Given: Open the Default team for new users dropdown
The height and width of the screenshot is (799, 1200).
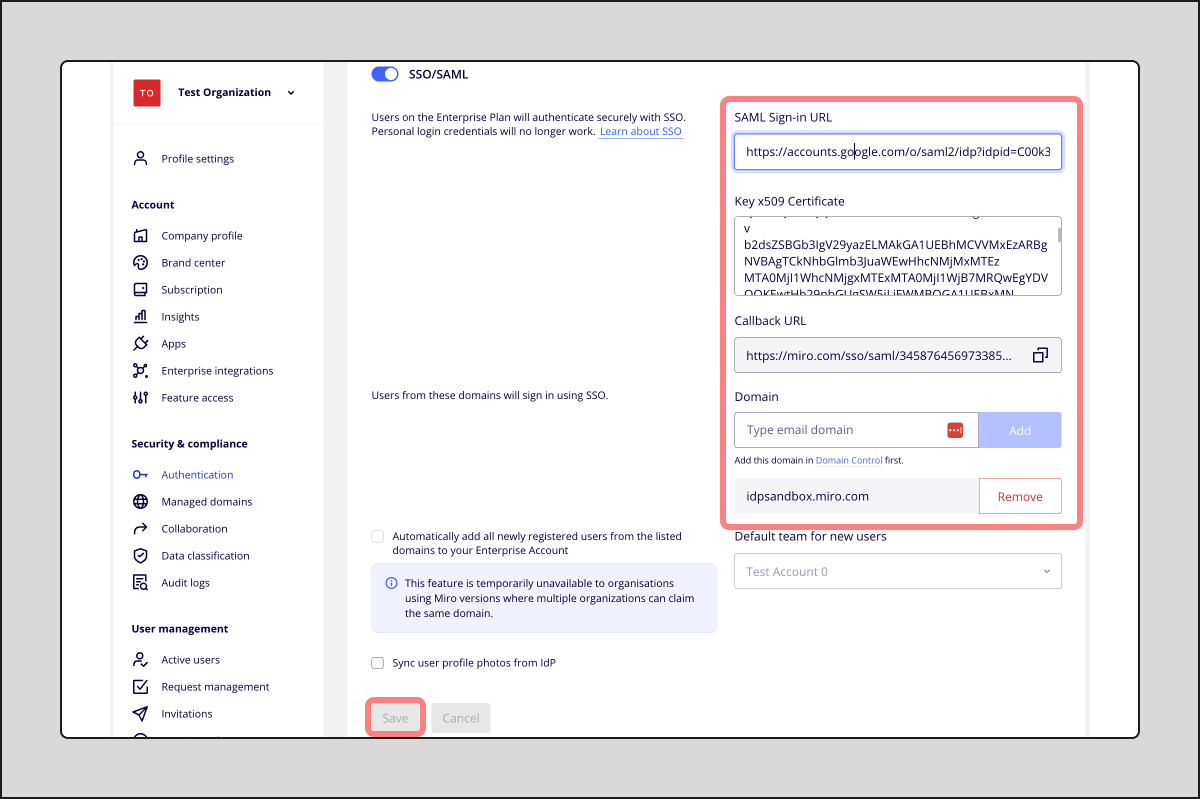Looking at the screenshot, I should (x=897, y=570).
